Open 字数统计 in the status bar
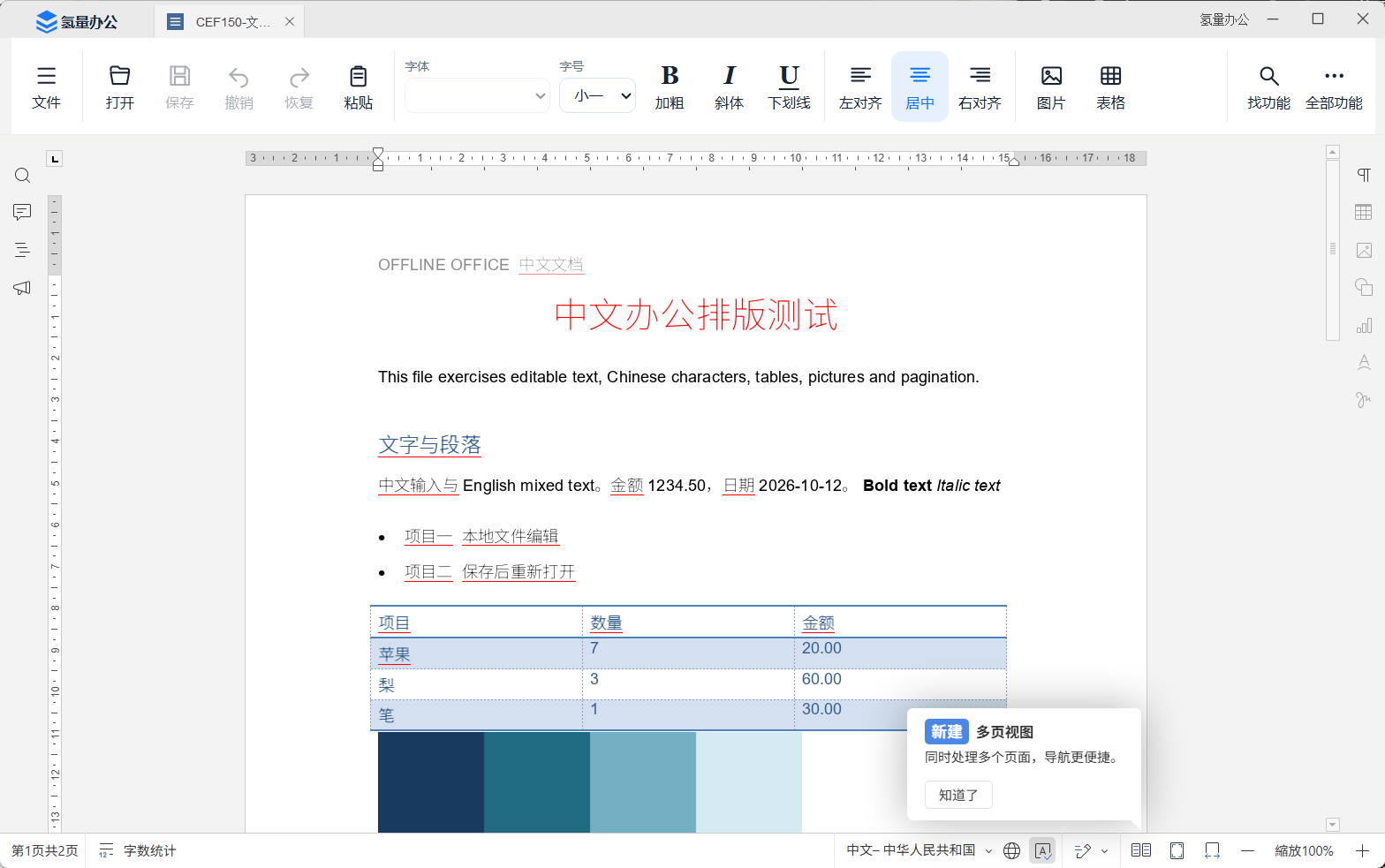1385x868 pixels. pyautogui.click(x=138, y=850)
